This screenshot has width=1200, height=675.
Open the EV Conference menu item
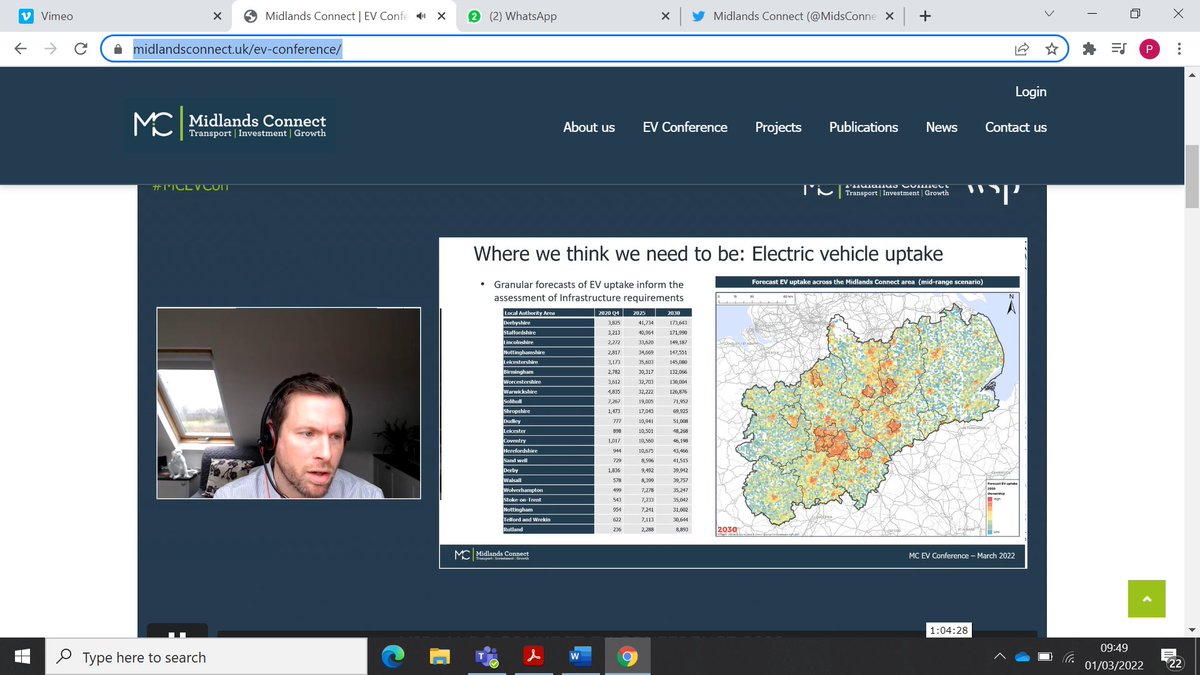click(x=685, y=127)
